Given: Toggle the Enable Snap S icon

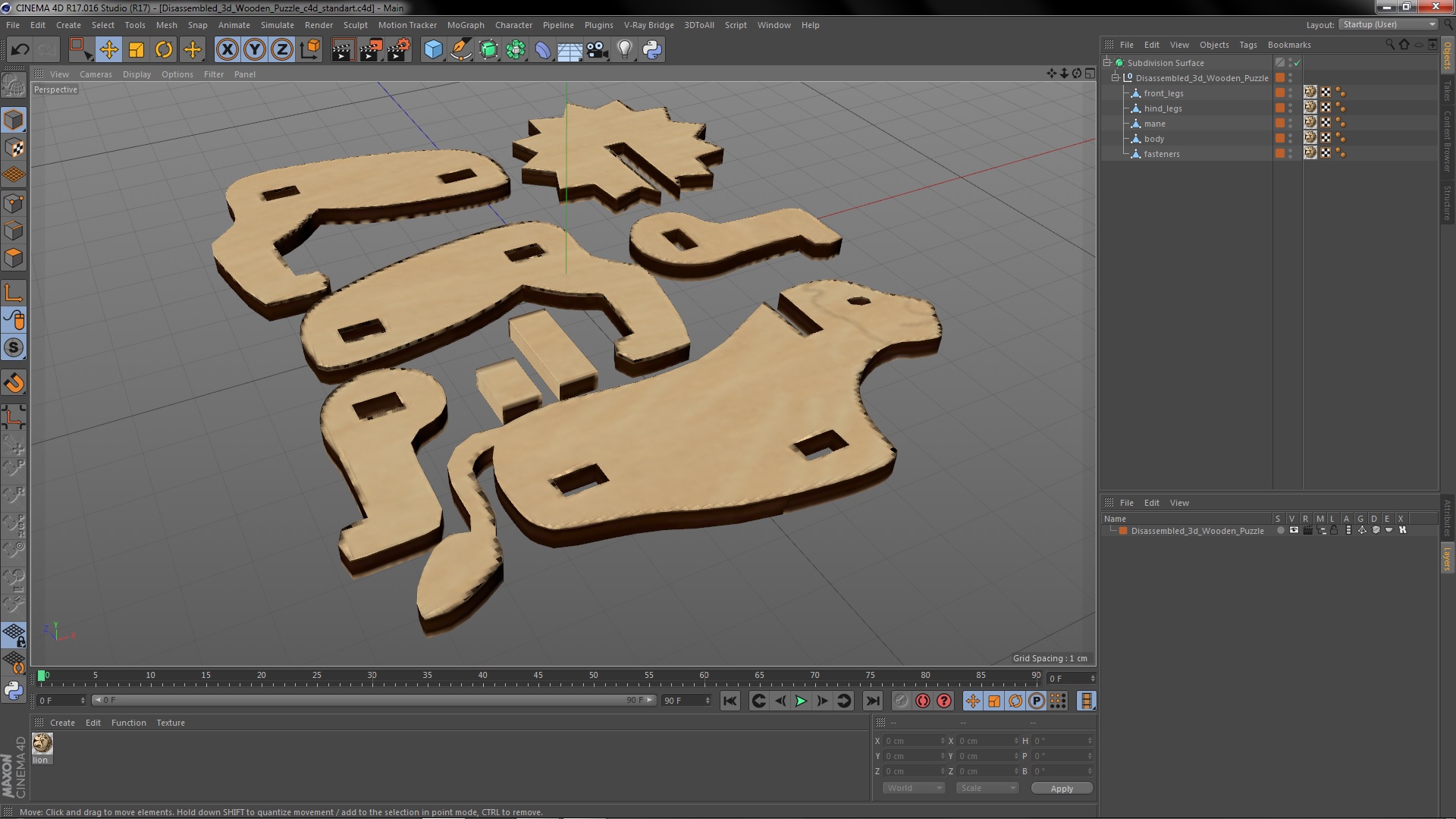Looking at the screenshot, I should click(14, 348).
